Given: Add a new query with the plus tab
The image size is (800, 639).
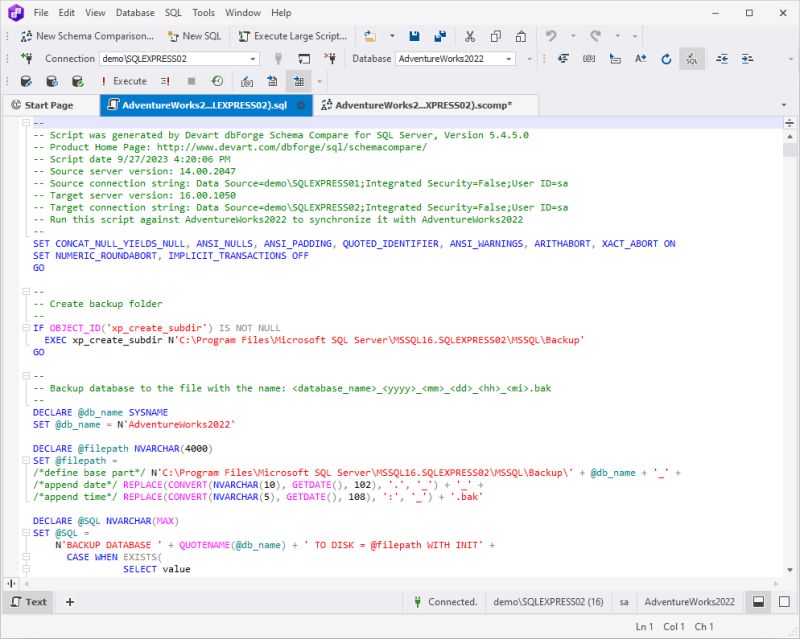Looking at the screenshot, I should 69,602.
